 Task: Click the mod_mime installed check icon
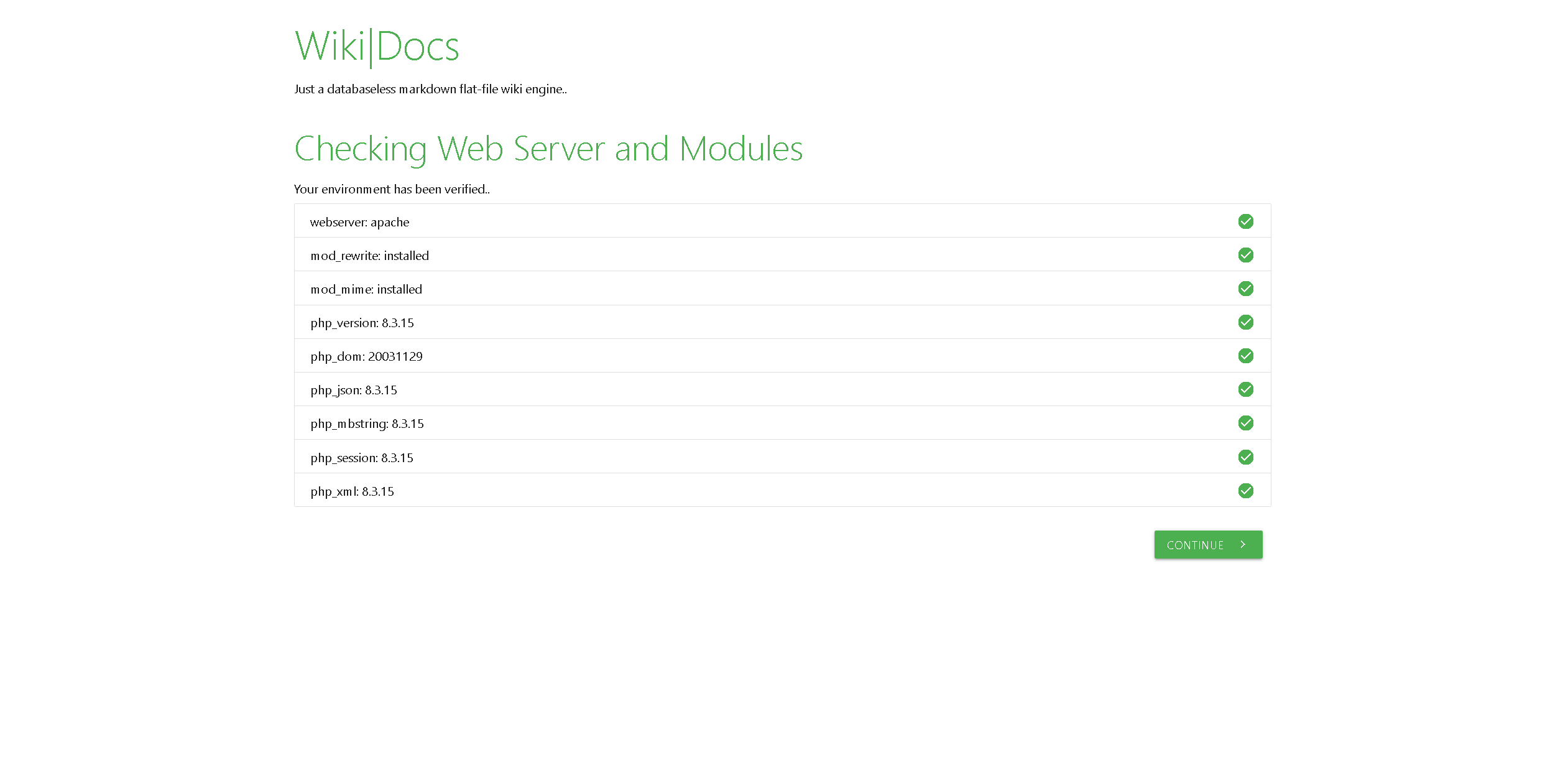click(1245, 289)
